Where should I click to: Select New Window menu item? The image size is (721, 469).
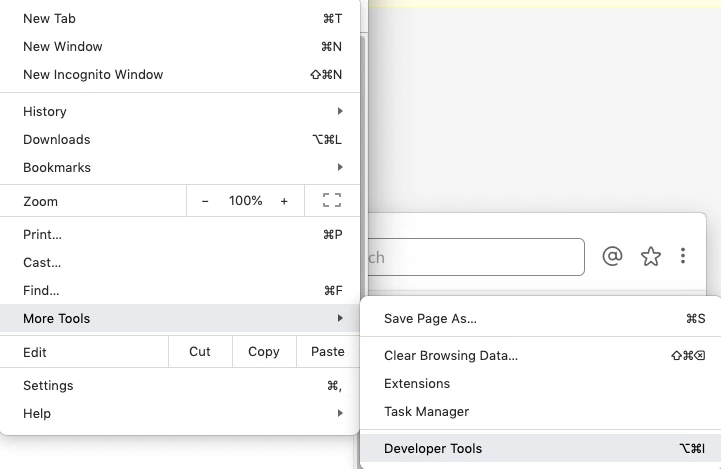pyautogui.click(x=179, y=46)
